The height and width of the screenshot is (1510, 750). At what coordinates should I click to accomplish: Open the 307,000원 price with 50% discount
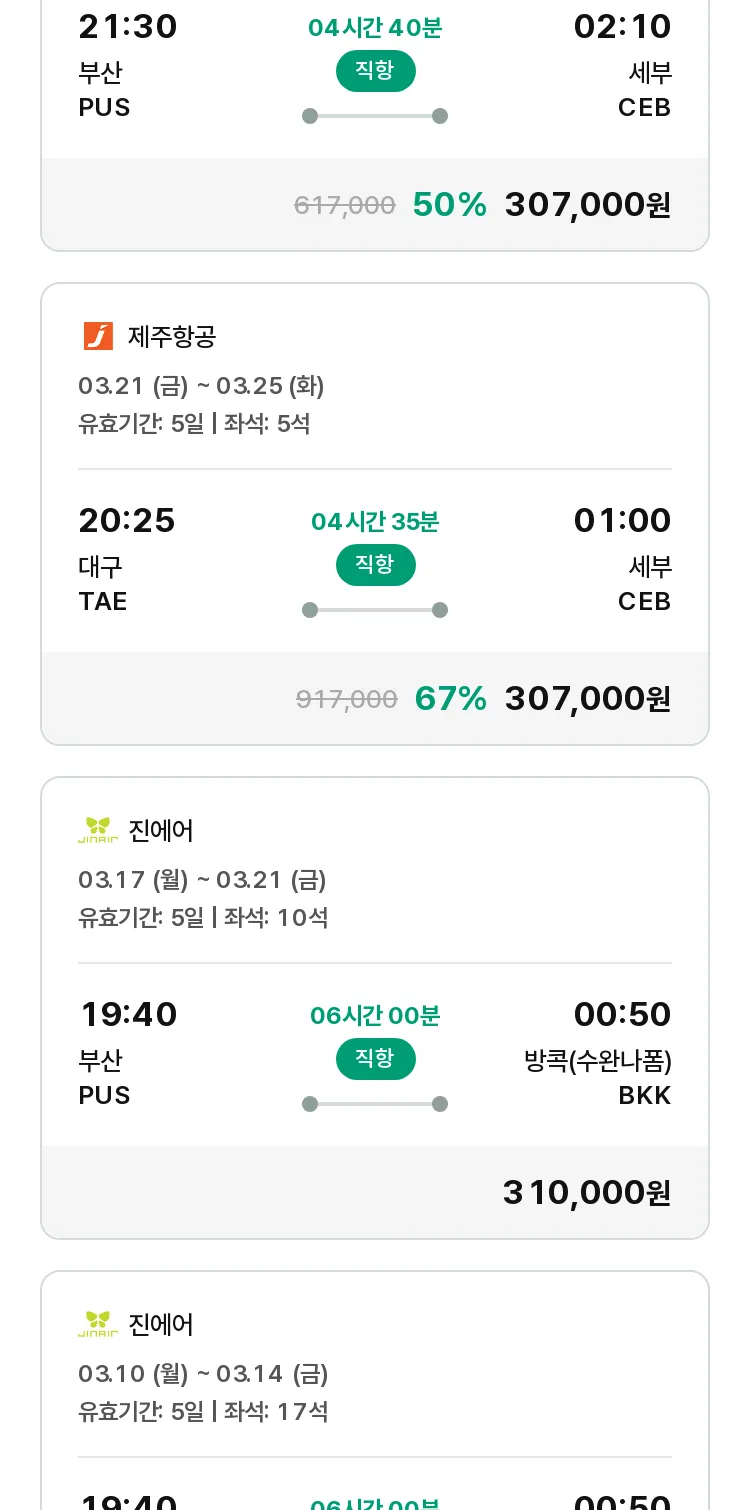pyautogui.click(x=588, y=205)
